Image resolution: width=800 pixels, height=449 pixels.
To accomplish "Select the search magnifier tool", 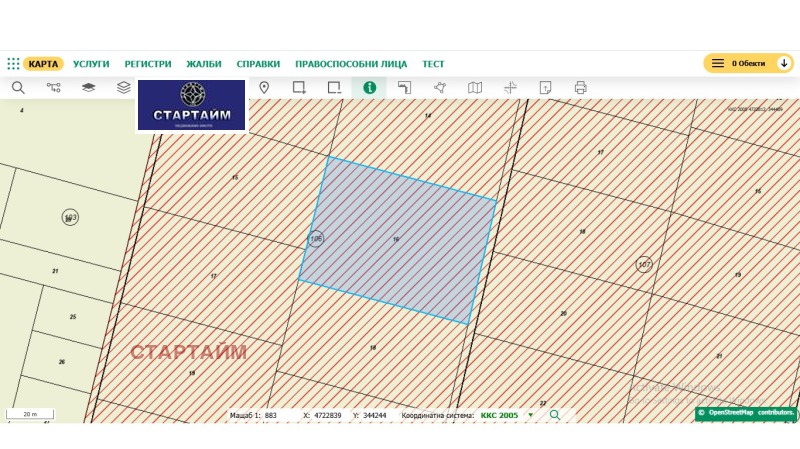I will [18, 88].
